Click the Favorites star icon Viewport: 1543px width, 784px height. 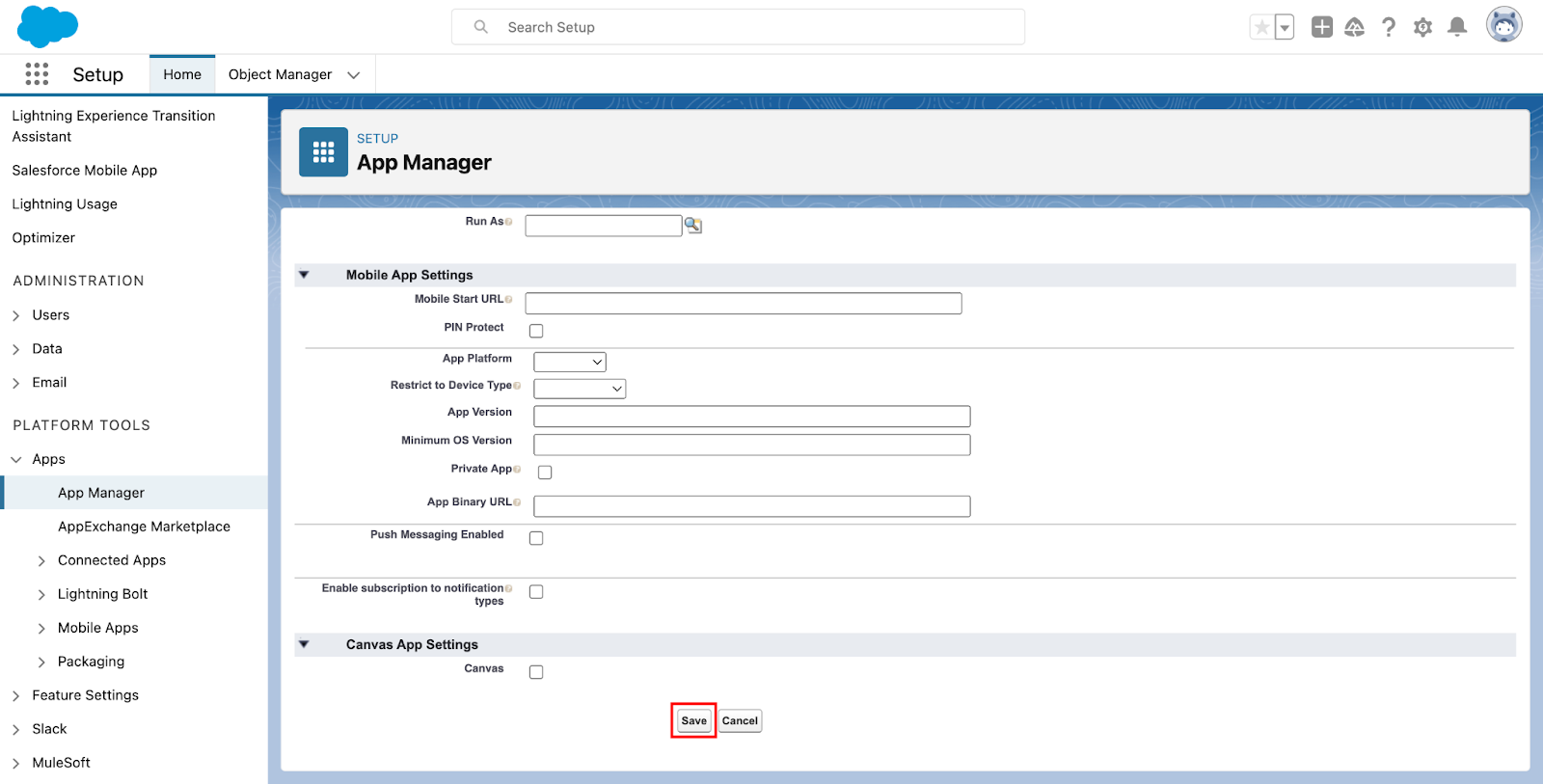1261,27
